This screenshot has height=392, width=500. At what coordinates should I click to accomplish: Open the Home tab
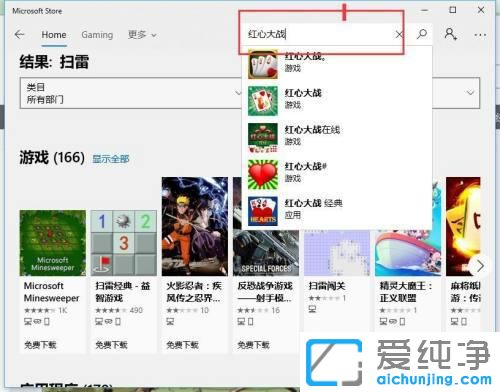click(54, 35)
